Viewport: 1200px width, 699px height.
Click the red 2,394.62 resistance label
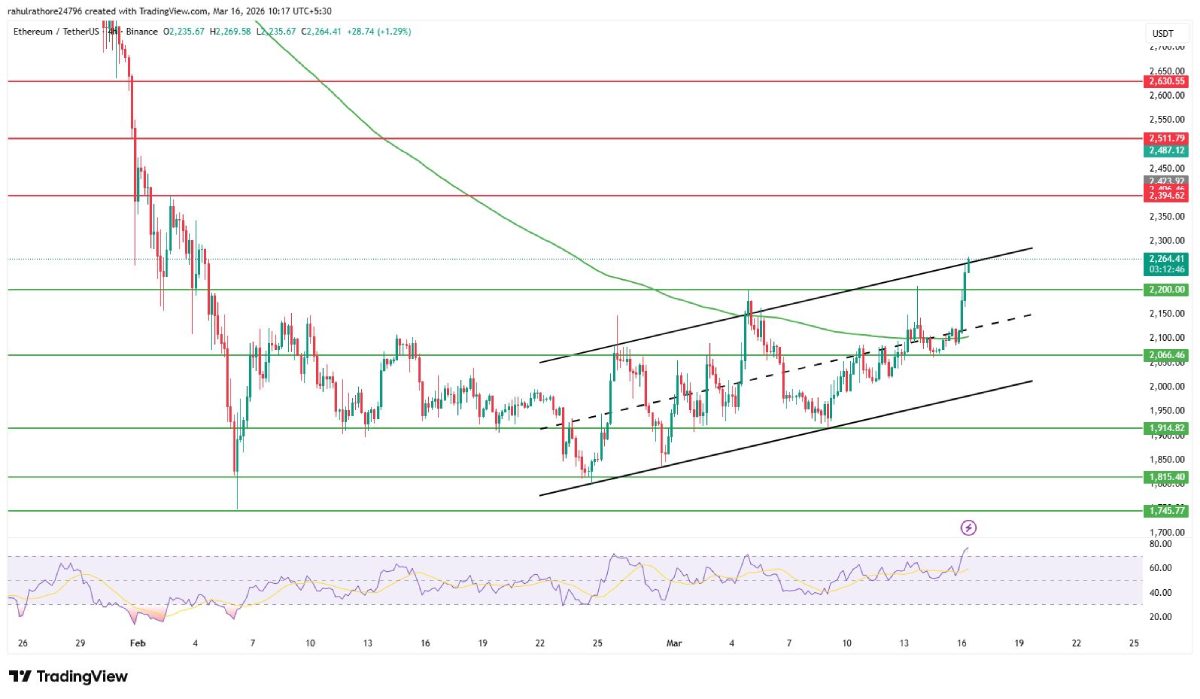[1166, 196]
